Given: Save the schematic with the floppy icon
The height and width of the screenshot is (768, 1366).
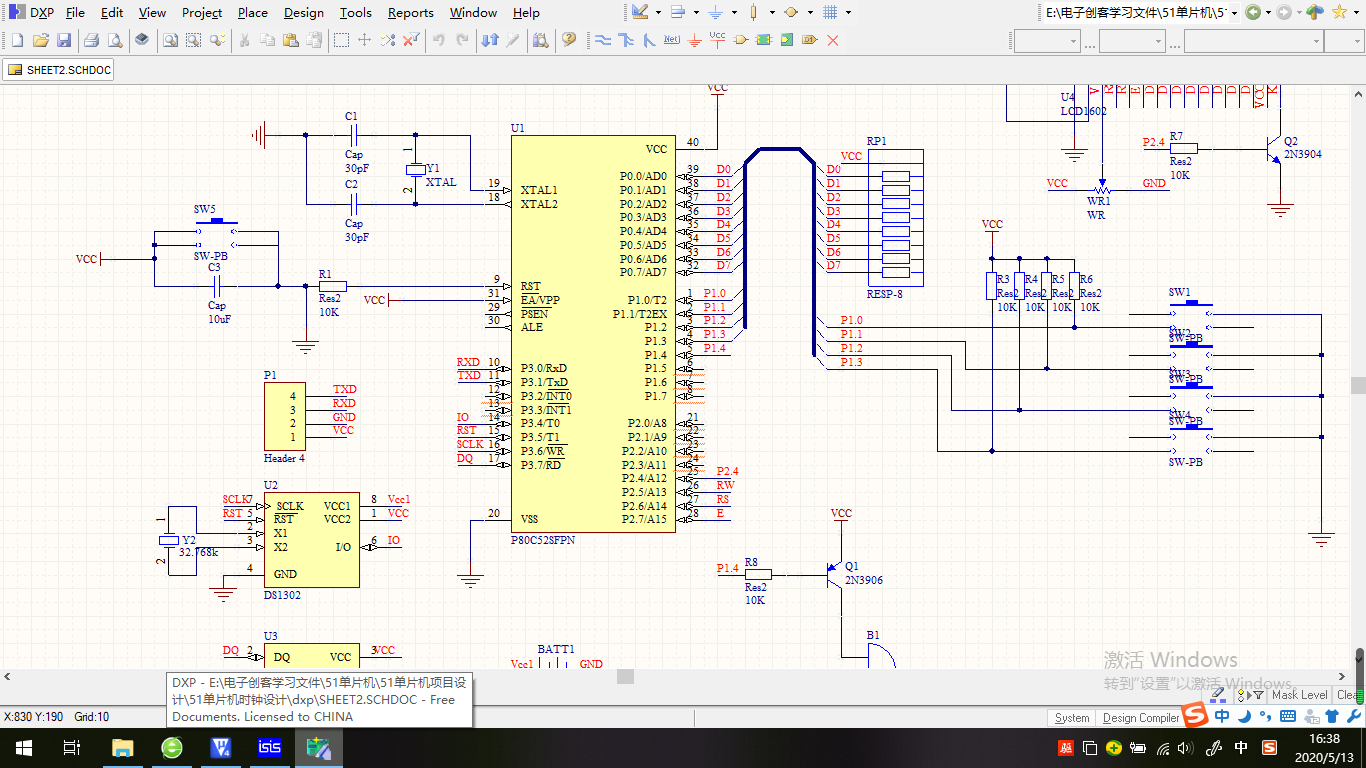Looking at the screenshot, I should [x=64, y=40].
